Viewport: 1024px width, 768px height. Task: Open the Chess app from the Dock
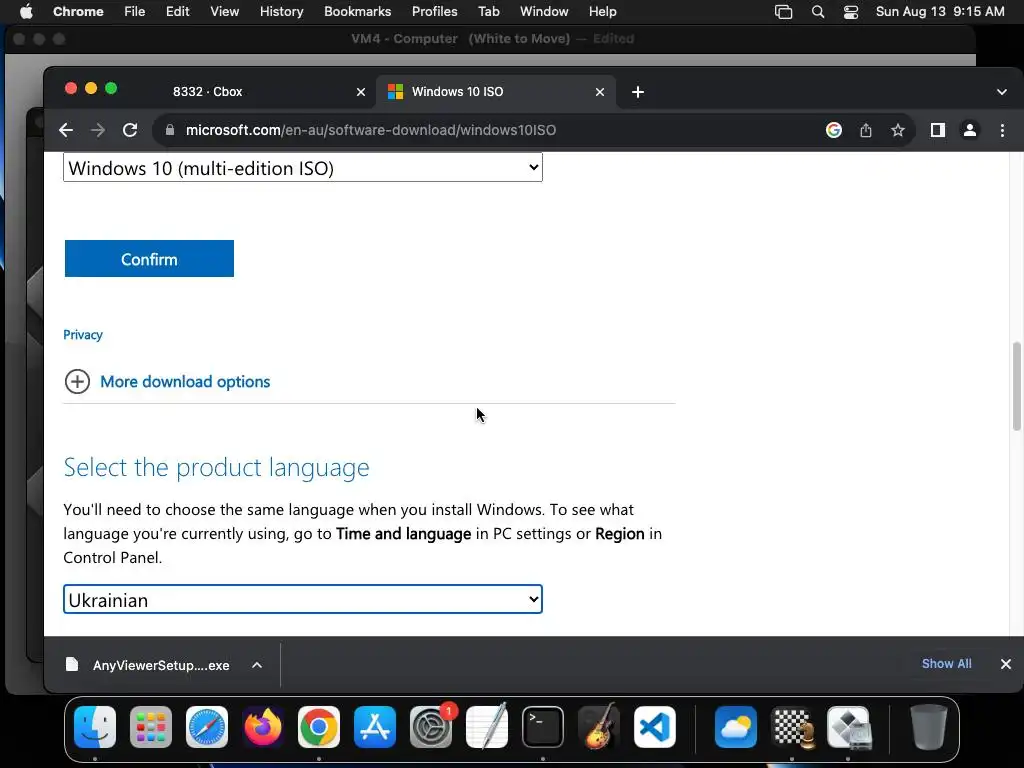(792, 726)
